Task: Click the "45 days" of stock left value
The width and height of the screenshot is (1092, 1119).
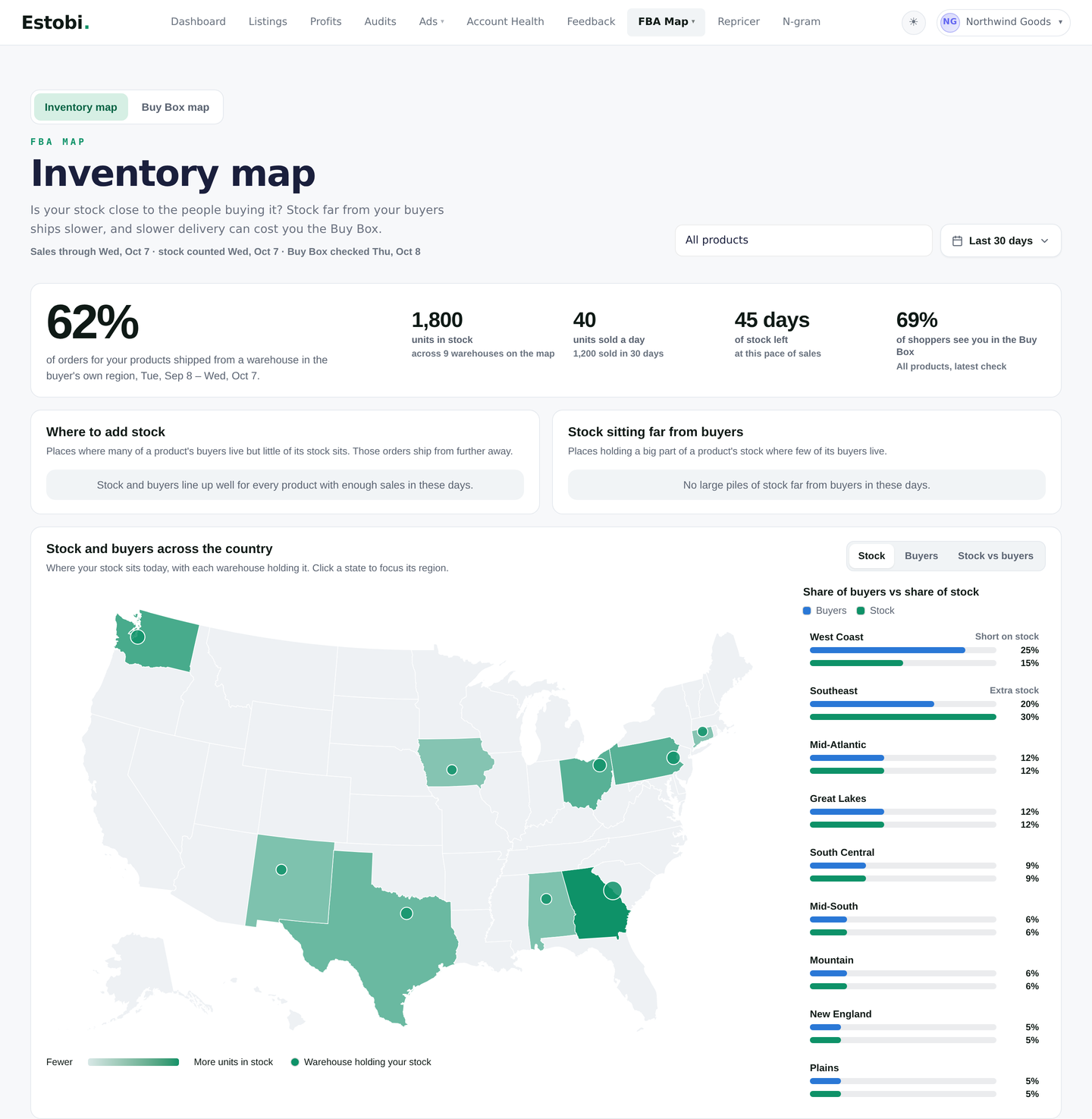Action: [x=772, y=320]
